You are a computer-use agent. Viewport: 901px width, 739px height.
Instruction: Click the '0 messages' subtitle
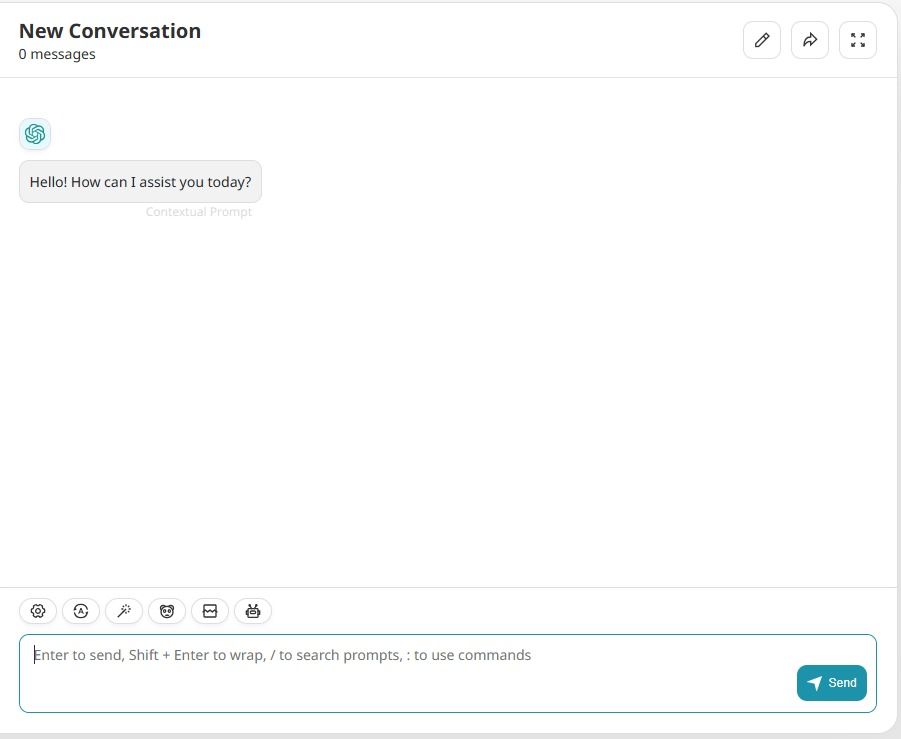point(57,54)
